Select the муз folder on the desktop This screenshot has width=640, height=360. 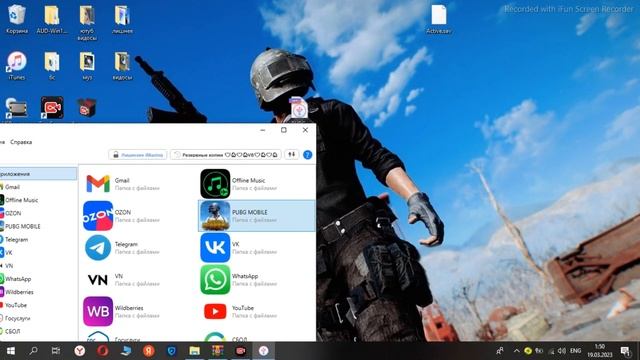pyautogui.click(x=87, y=66)
